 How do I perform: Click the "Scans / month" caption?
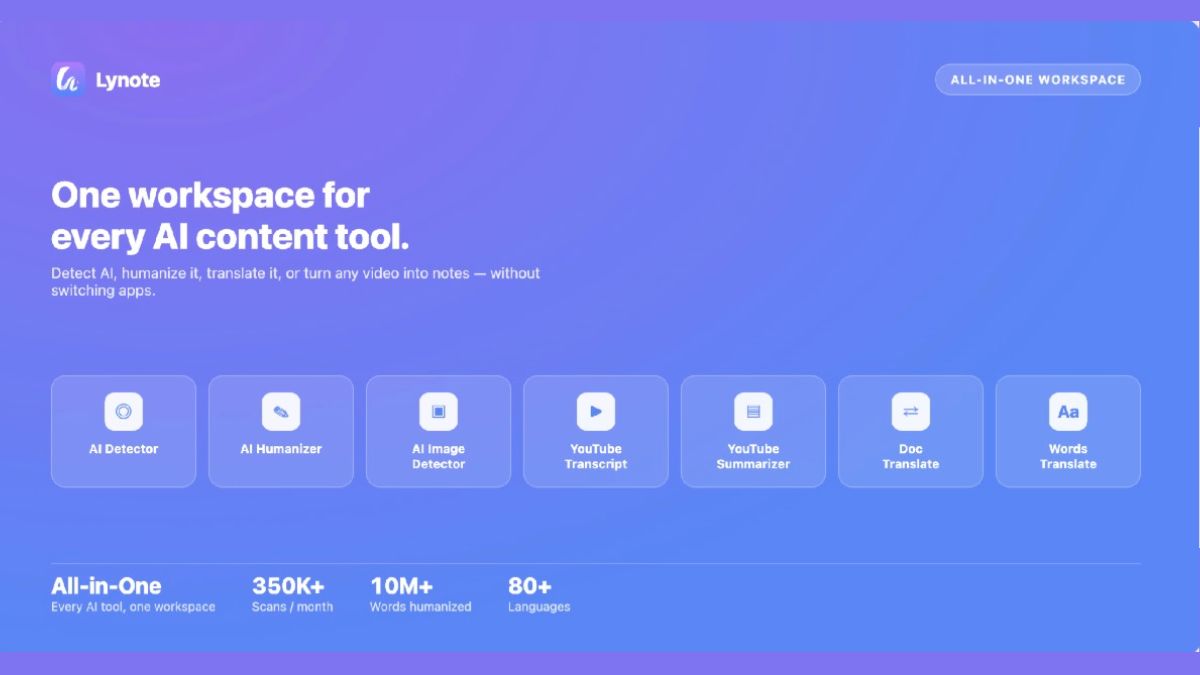(x=292, y=607)
